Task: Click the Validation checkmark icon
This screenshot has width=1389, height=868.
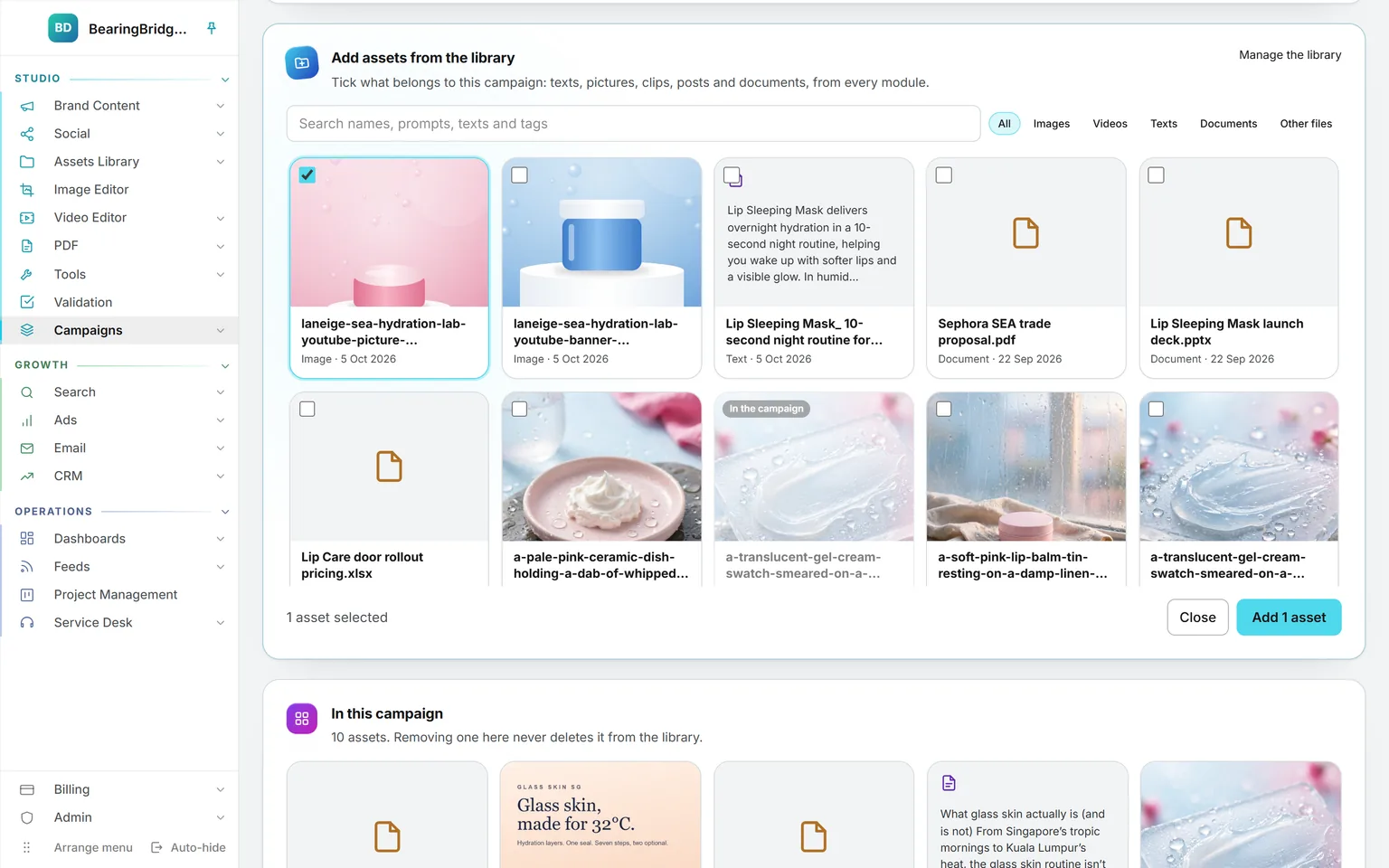Action: [x=27, y=302]
